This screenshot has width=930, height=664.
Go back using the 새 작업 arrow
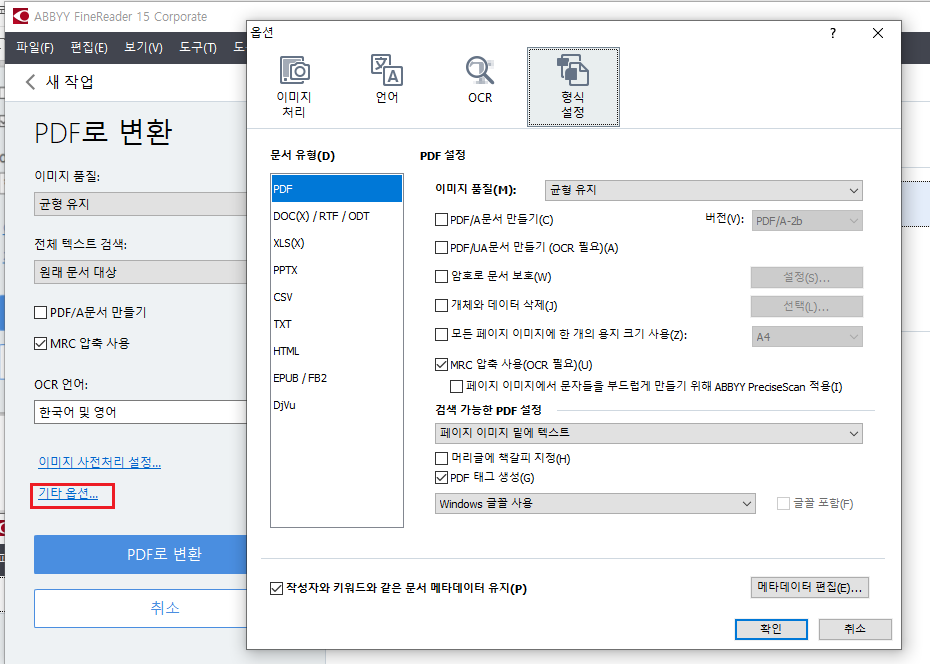[31, 82]
